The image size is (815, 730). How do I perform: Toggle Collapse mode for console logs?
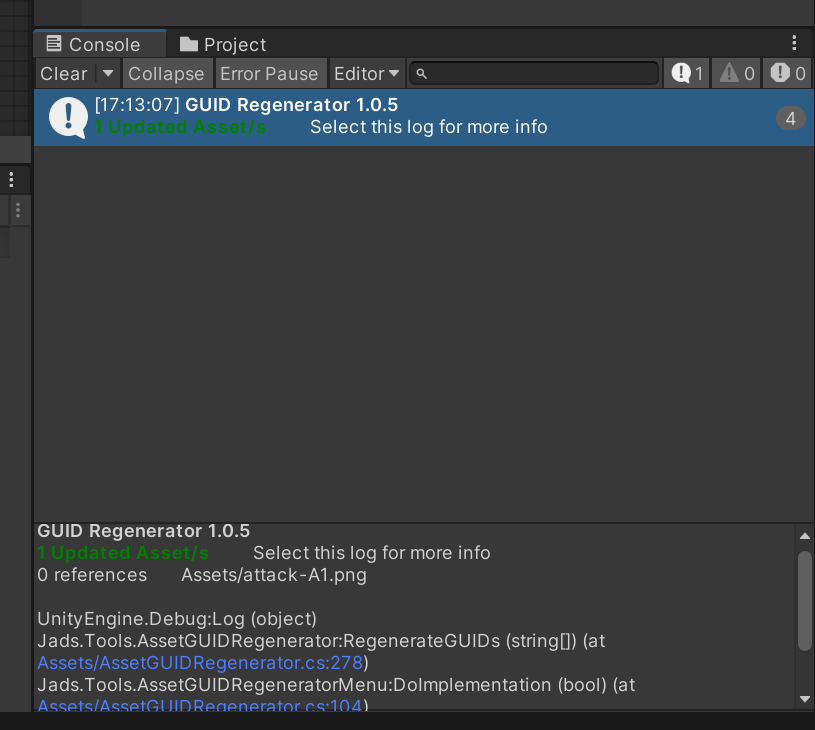point(166,73)
